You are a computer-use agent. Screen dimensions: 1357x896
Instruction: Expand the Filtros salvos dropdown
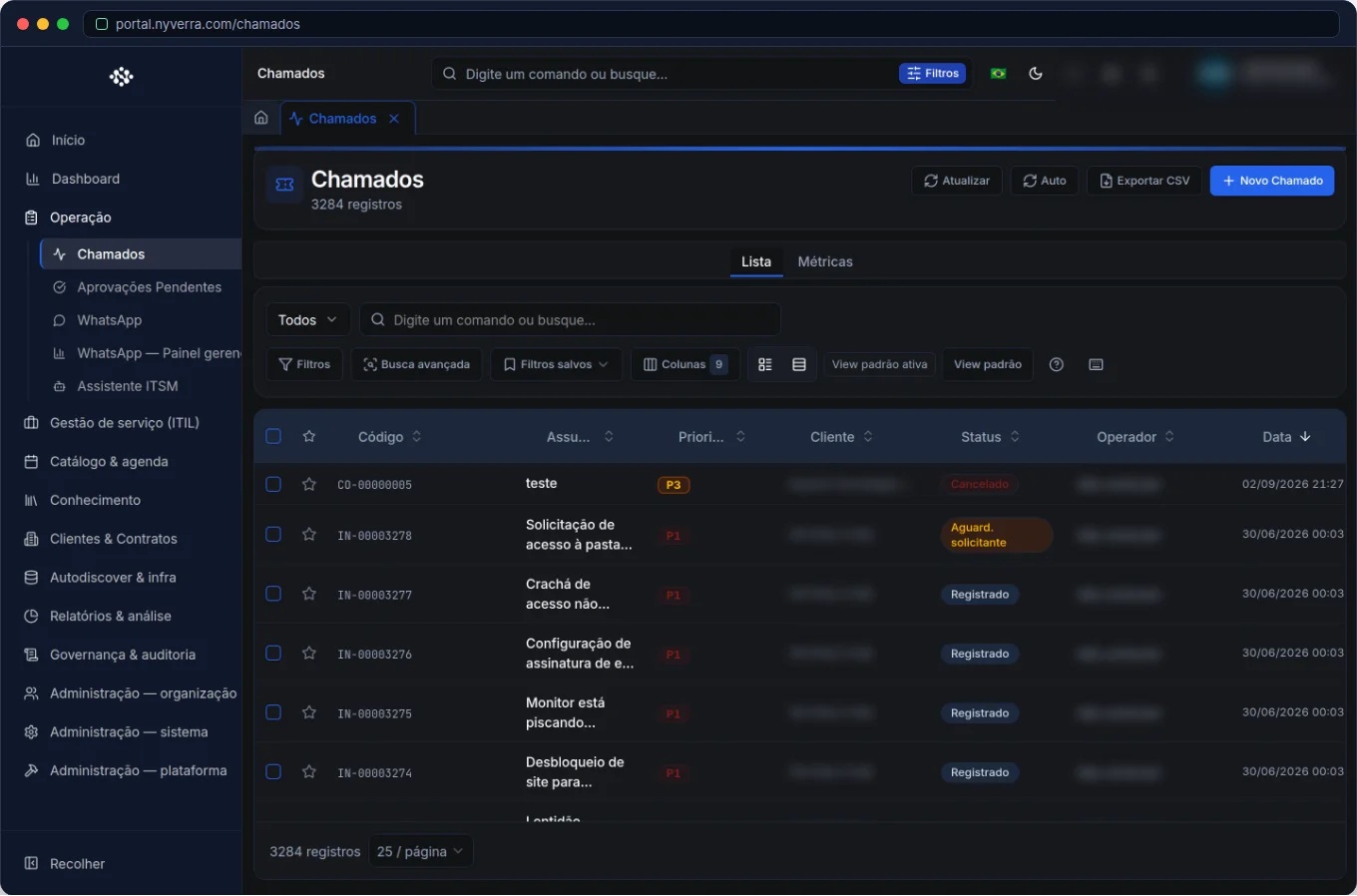click(556, 365)
